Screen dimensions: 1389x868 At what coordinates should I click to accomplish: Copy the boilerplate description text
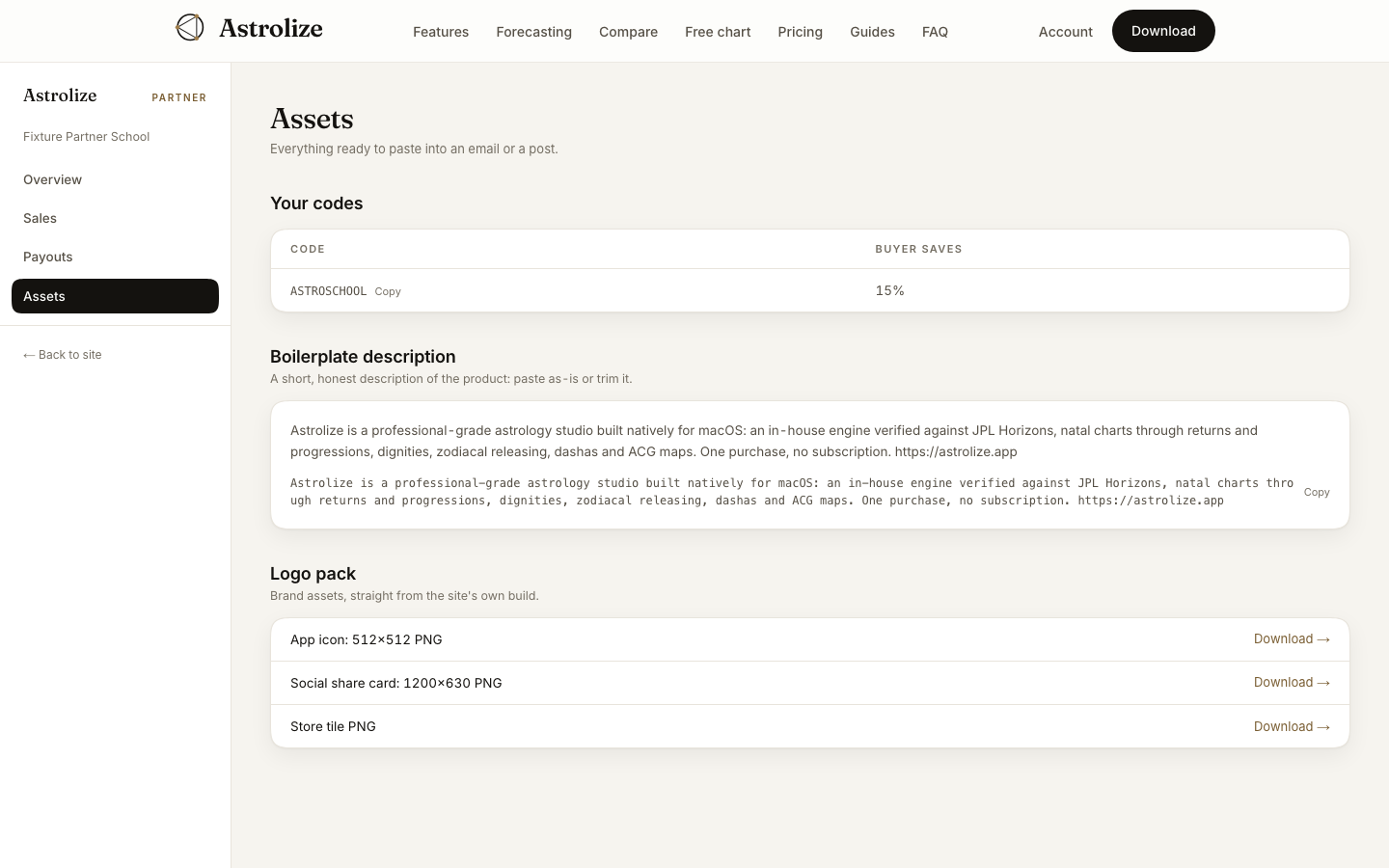pyautogui.click(x=1317, y=492)
